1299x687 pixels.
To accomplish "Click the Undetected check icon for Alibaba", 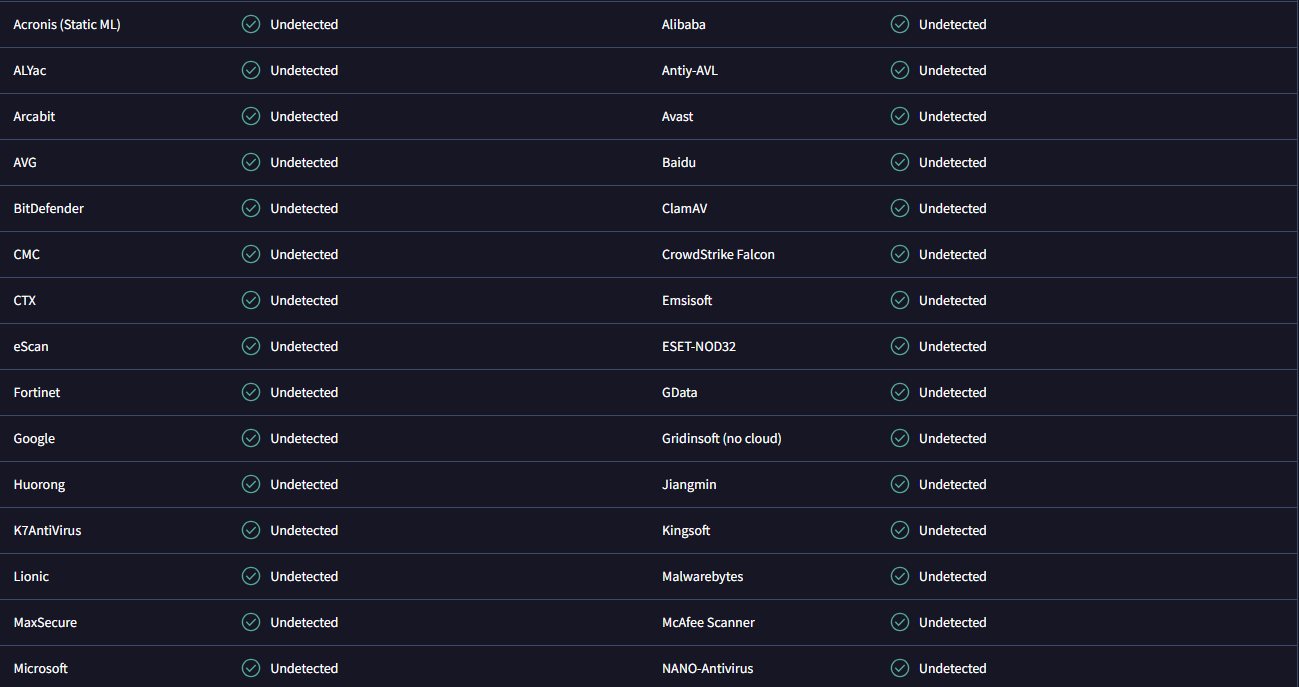I will (900, 24).
